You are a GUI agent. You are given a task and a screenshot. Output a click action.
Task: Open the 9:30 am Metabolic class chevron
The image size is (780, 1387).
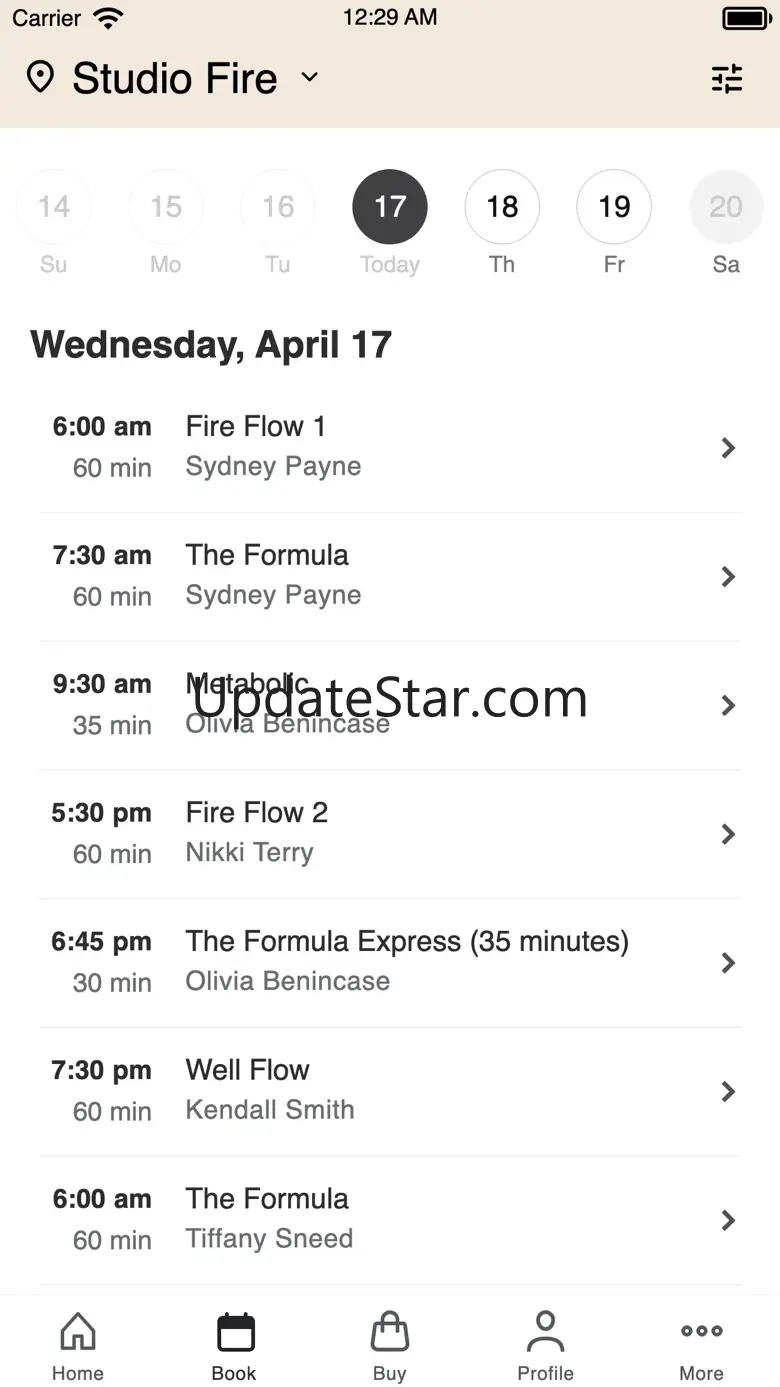click(729, 705)
